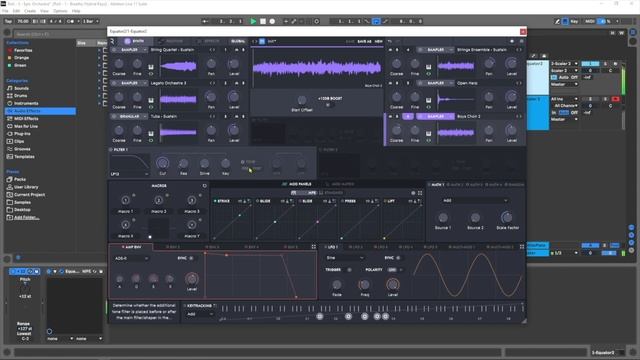This screenshot has height=360, width=640.
Task: Click the Scale Factor knob
Action: pyautogui.click(x=506, y=217)
